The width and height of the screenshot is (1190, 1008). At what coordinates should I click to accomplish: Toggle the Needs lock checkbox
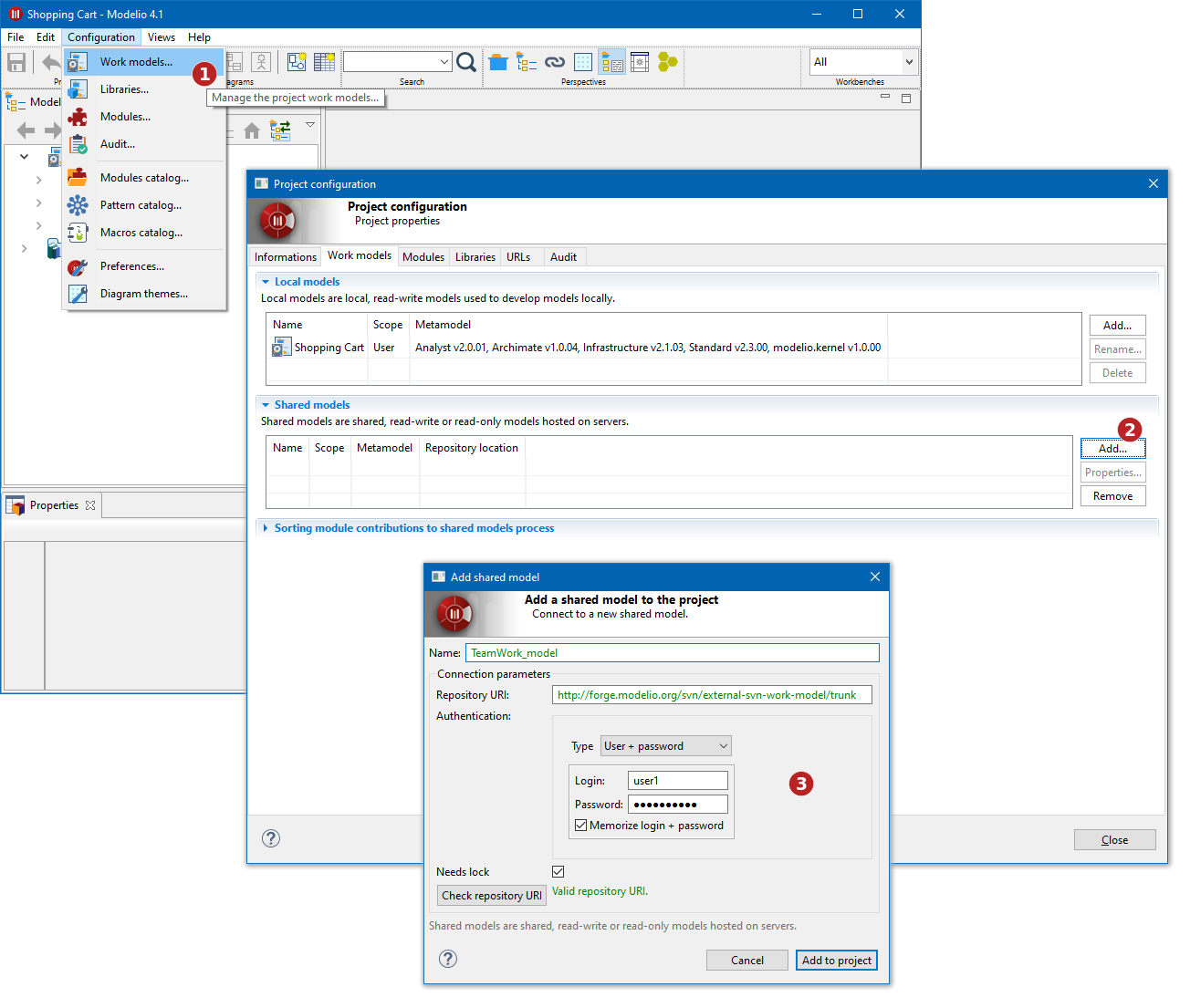pos(558,872)
